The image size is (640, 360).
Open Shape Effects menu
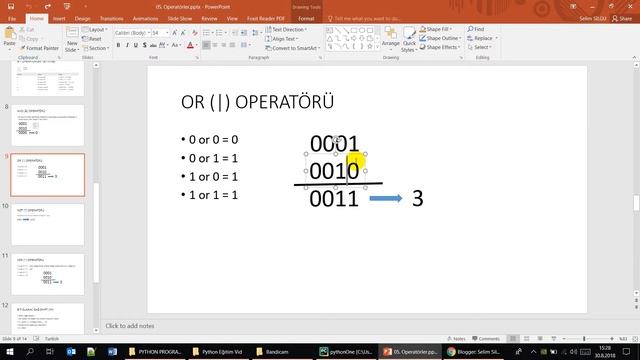click(x=439, y=47)
